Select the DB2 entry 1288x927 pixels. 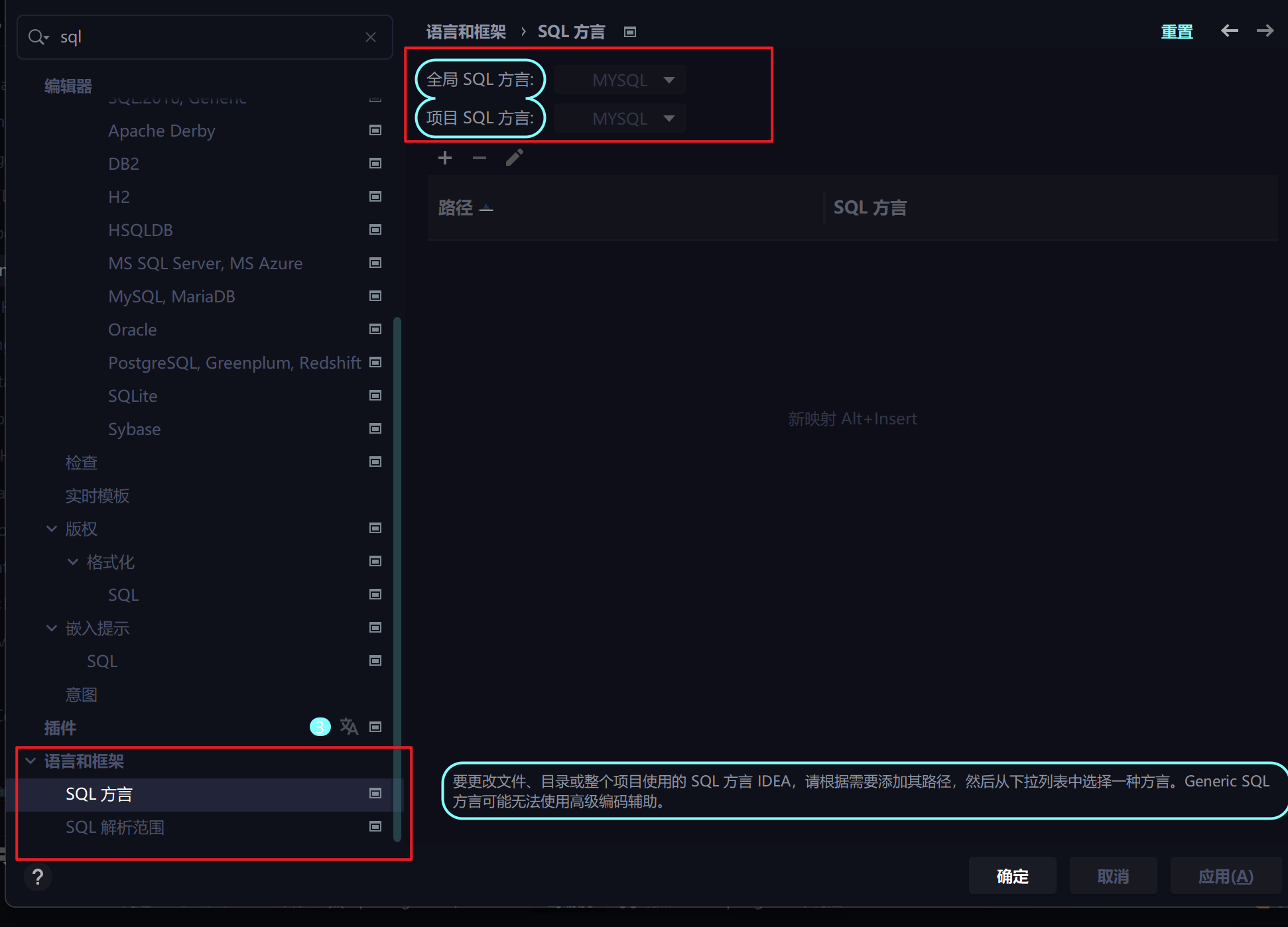pos(123,164)
